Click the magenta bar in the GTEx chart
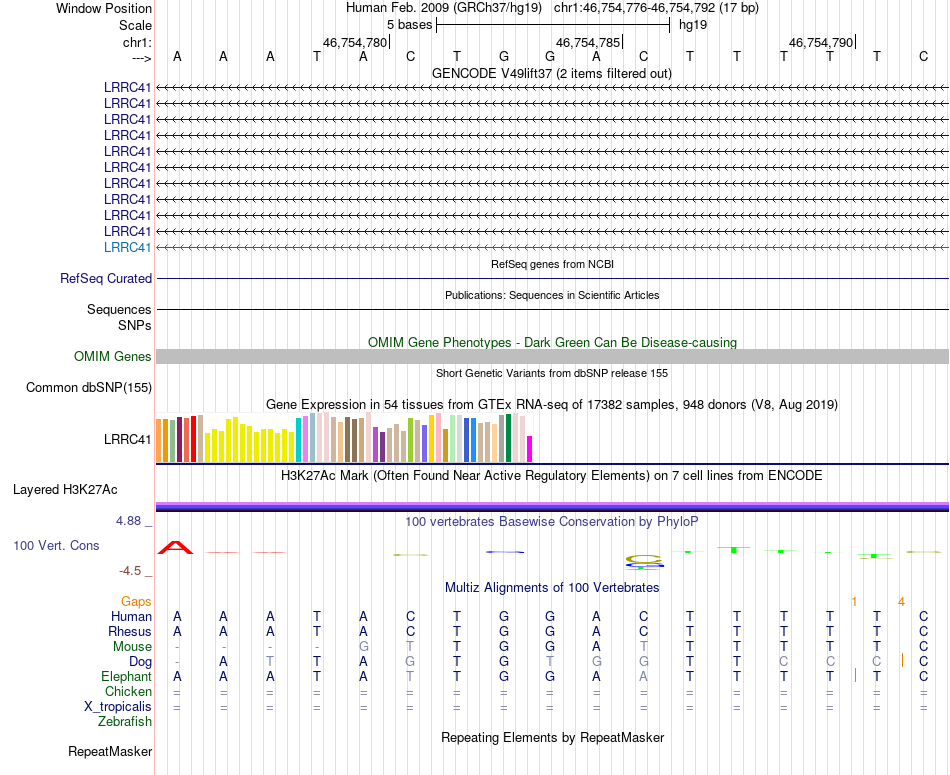Screen dimensions: 950x775 pos(530,449)
